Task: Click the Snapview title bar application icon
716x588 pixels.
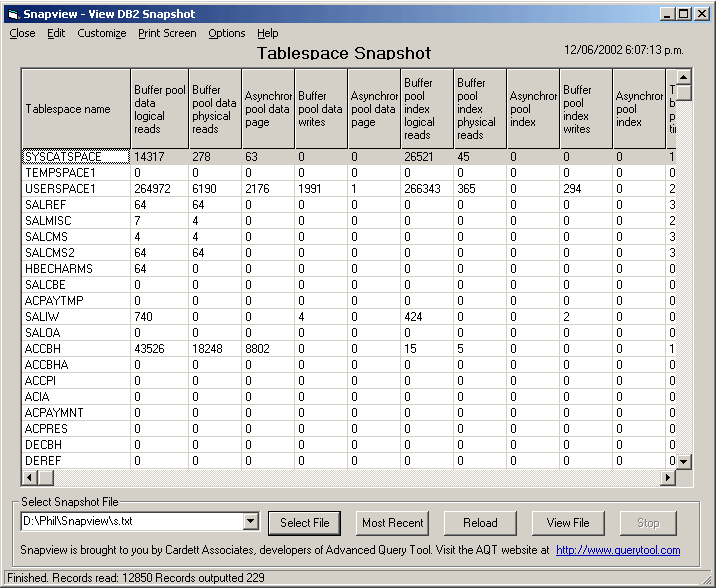Action: (14, 14)
